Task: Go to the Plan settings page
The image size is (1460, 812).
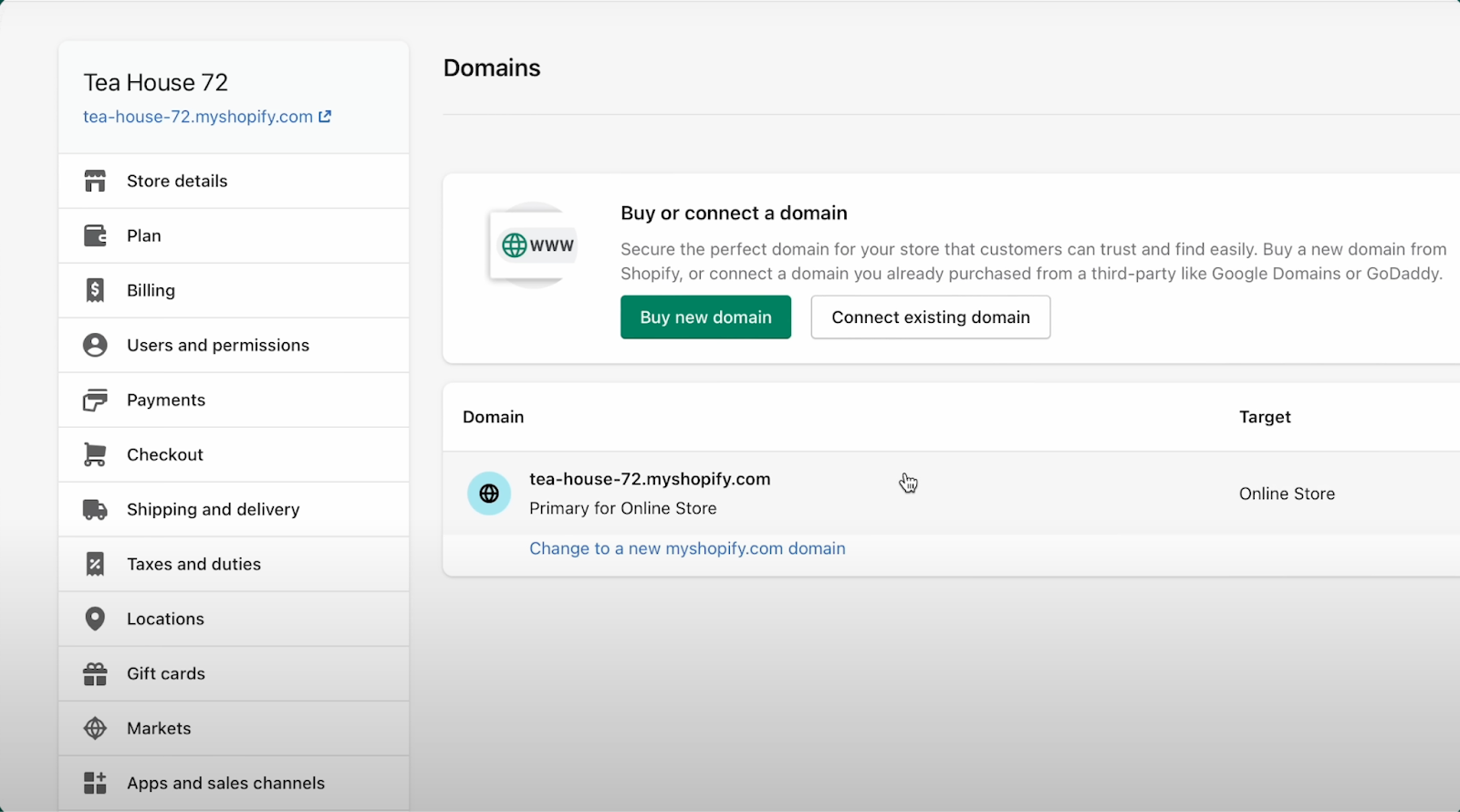Action: 234,235
